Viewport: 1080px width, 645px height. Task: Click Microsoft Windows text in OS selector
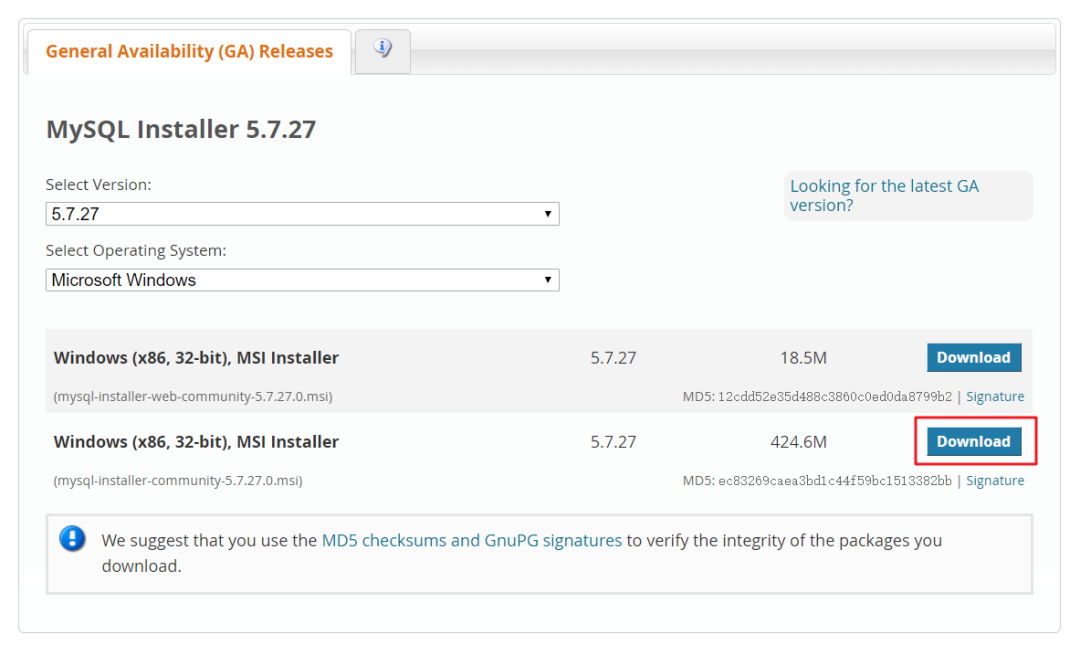(125, 280)
